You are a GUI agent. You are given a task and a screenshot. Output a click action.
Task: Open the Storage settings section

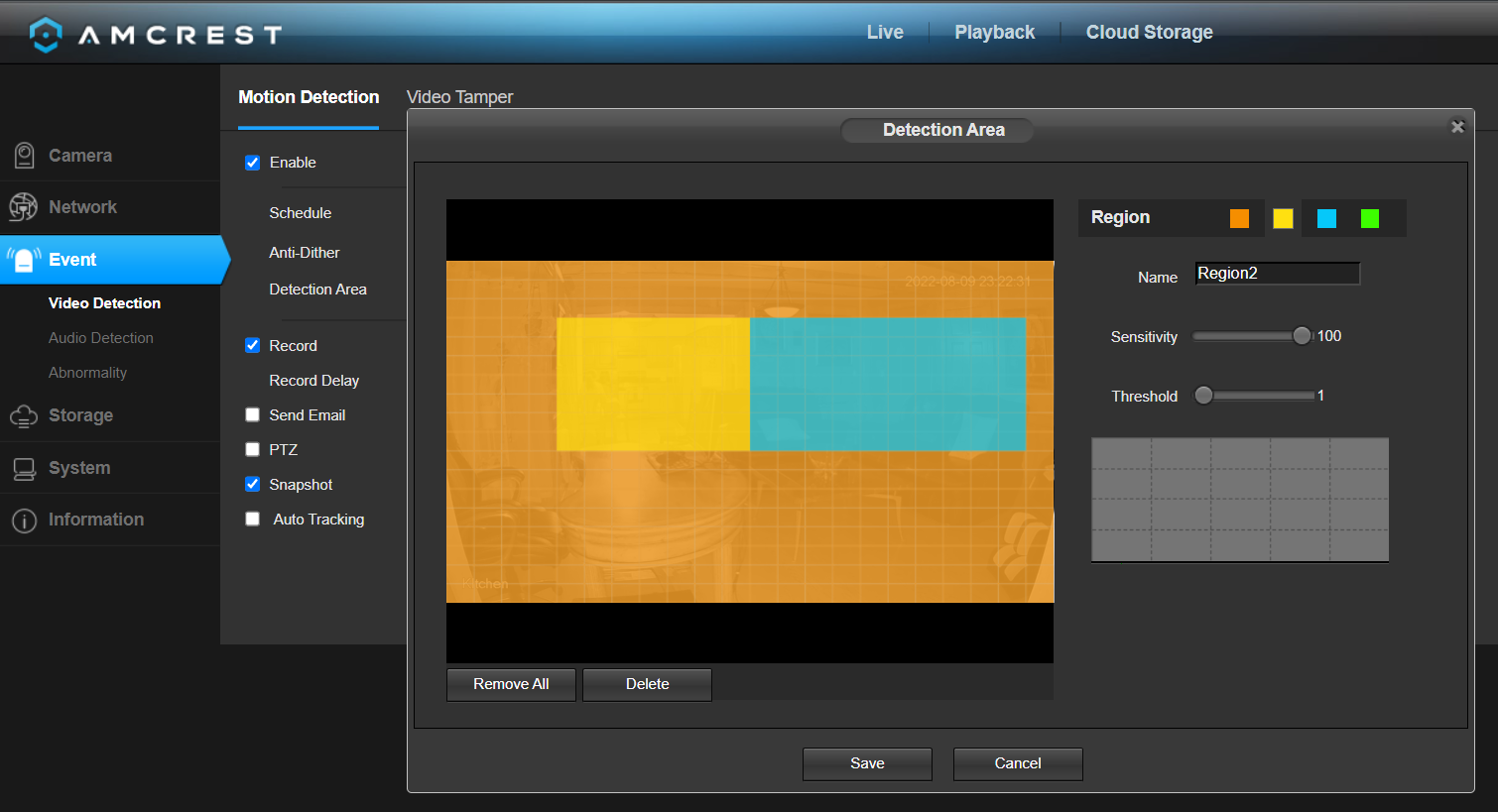[x=80, y=415]
